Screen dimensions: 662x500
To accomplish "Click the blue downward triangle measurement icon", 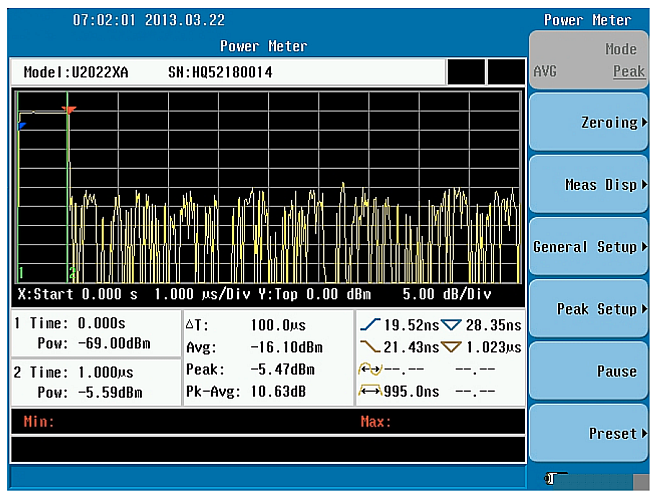I will [451, 325].
